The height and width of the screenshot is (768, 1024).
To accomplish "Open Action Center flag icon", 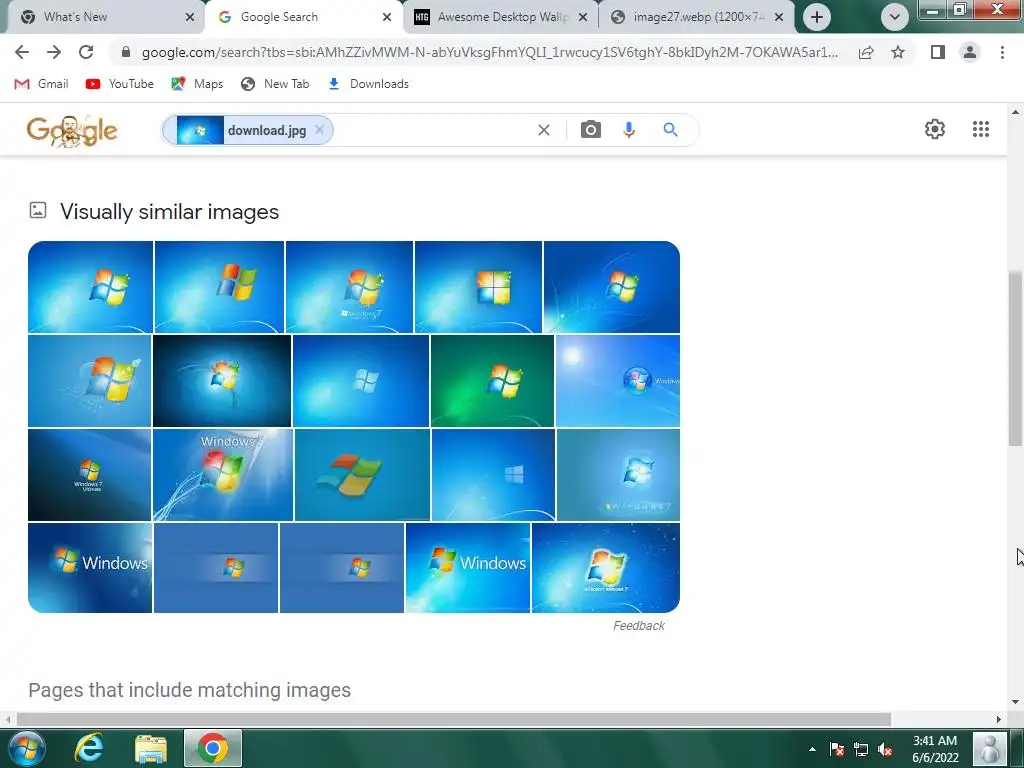I will [x=837, y=749].
